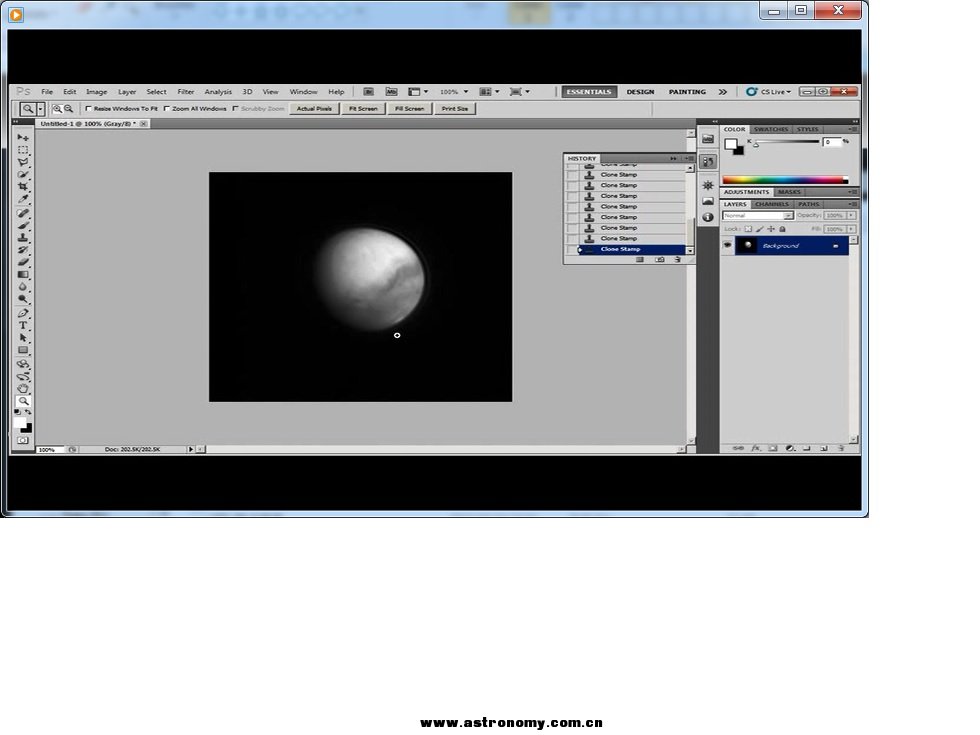Toggle Quick Mask mode icon
The width and height of the screenshot is (980, 735).
[23, 440]
